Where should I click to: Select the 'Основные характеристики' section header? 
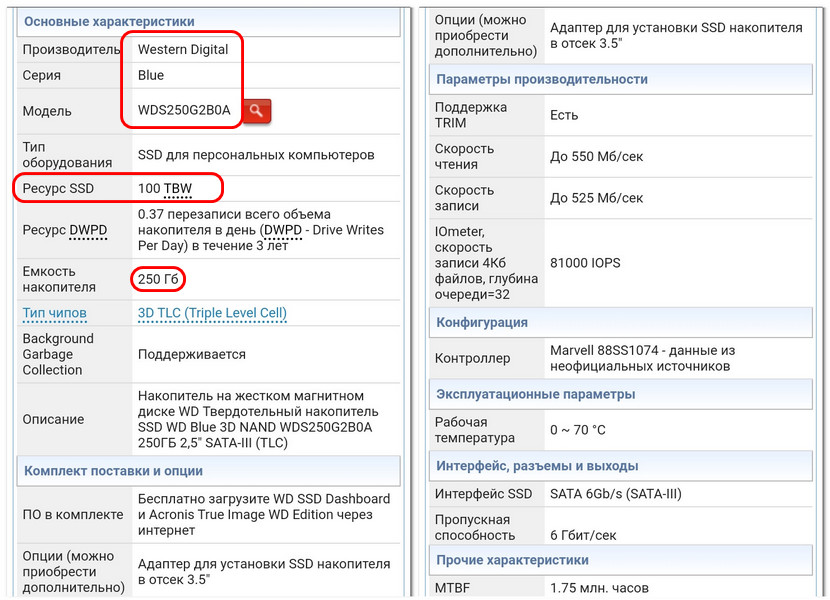(x=209, y=22)
